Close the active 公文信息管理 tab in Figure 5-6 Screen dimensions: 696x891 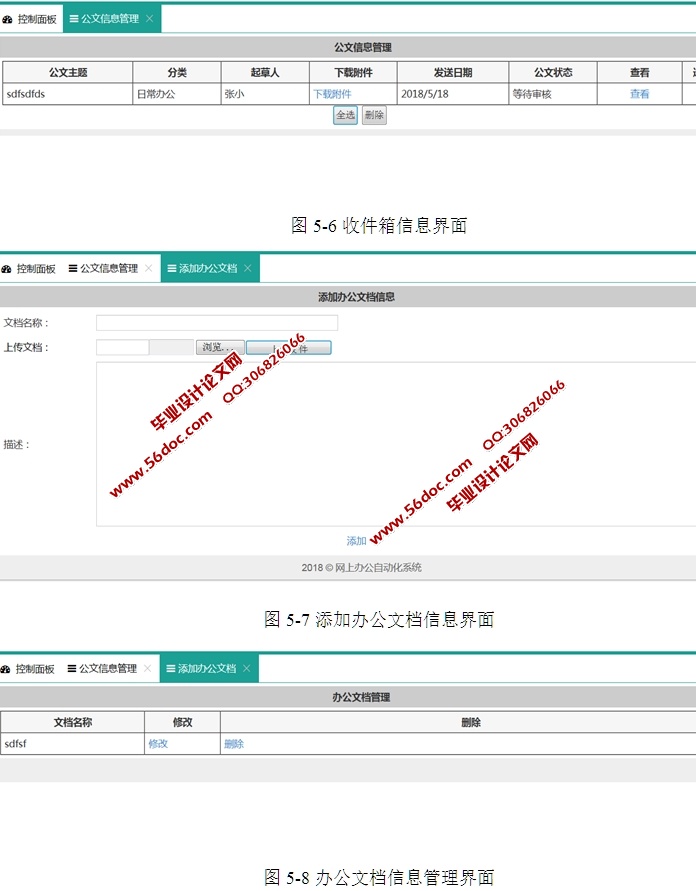click(150, 19)
